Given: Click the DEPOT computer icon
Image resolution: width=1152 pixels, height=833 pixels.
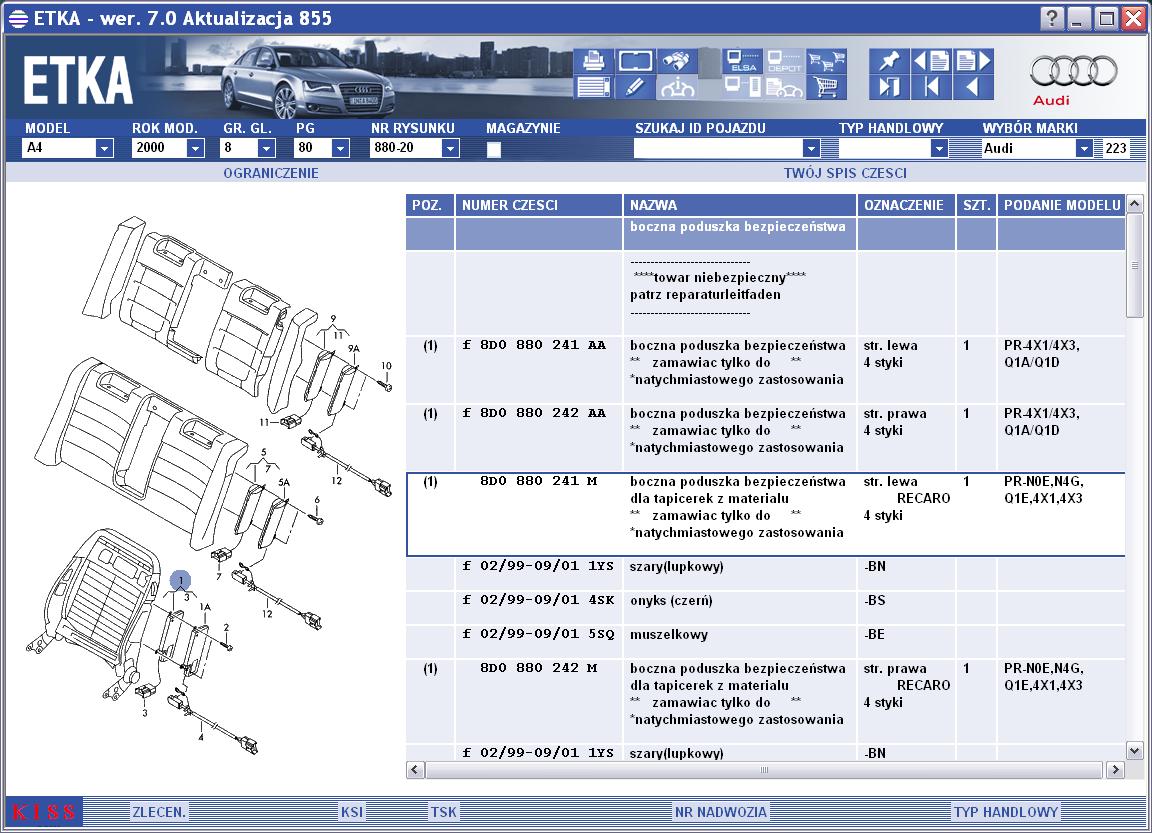Looking at the screenshot, I should click(x=784, y=61).
